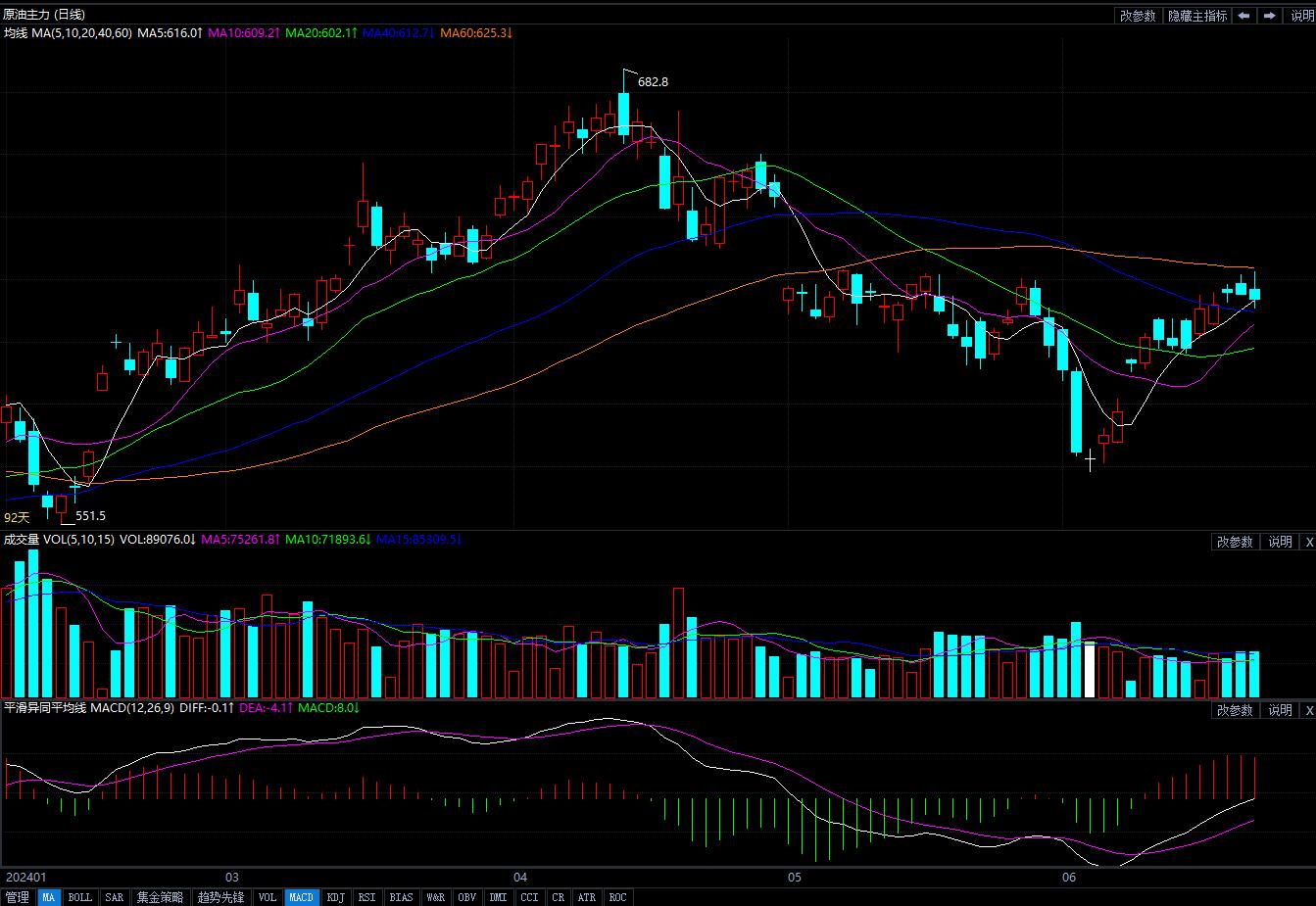Open 改参数 in the MACD panel
The image size is (1316, 906).
(1235, 710)
